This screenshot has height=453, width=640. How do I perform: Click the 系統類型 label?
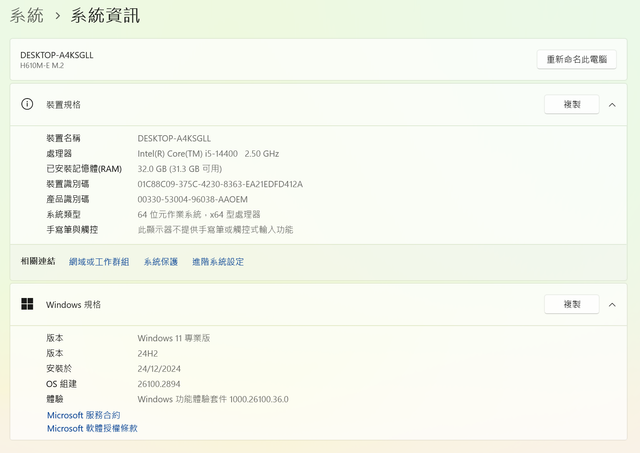tap(63, 215)
